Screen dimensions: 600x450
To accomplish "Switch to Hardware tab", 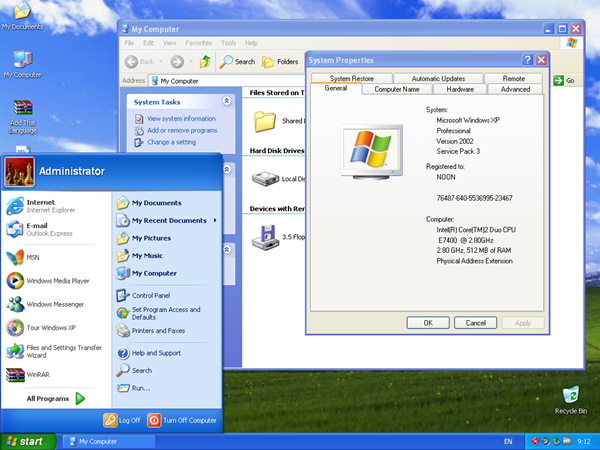I will [460, 89].
